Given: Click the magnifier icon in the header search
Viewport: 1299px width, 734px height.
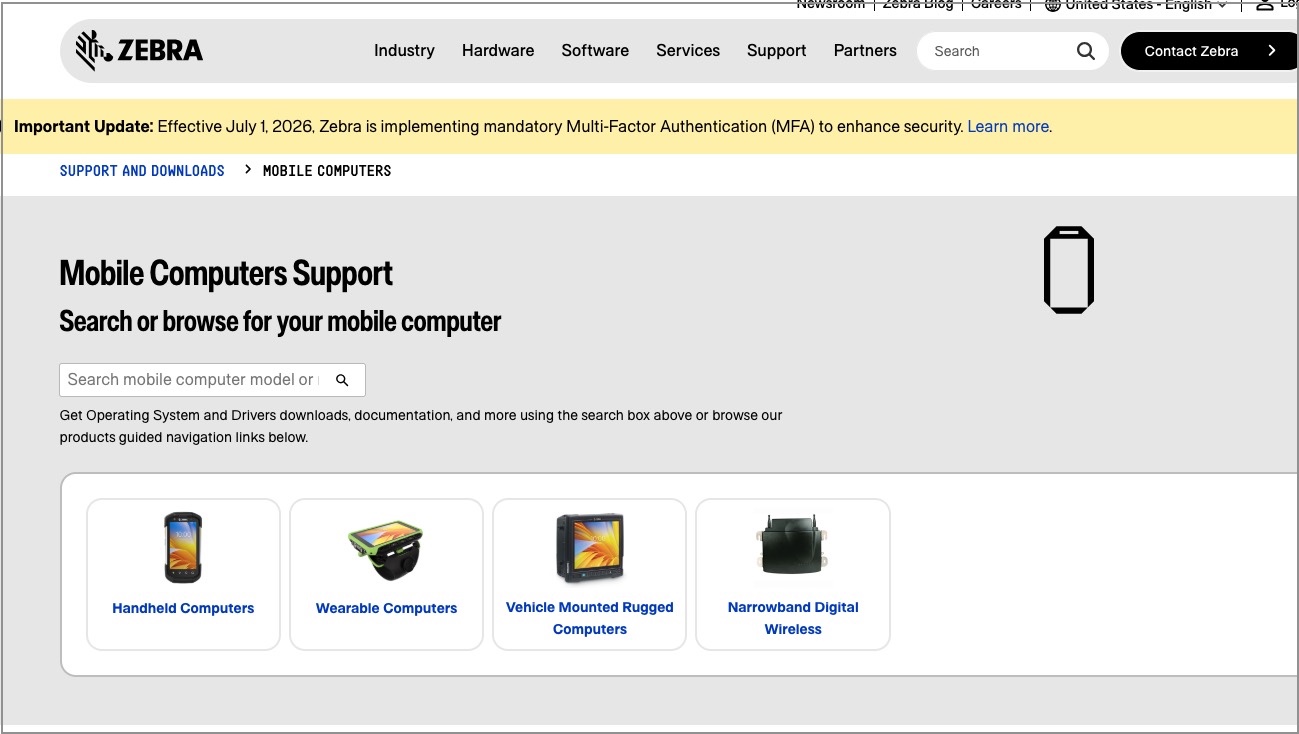Looking at the screenshot, I should pyautogui.click(x=1086, y=51).
